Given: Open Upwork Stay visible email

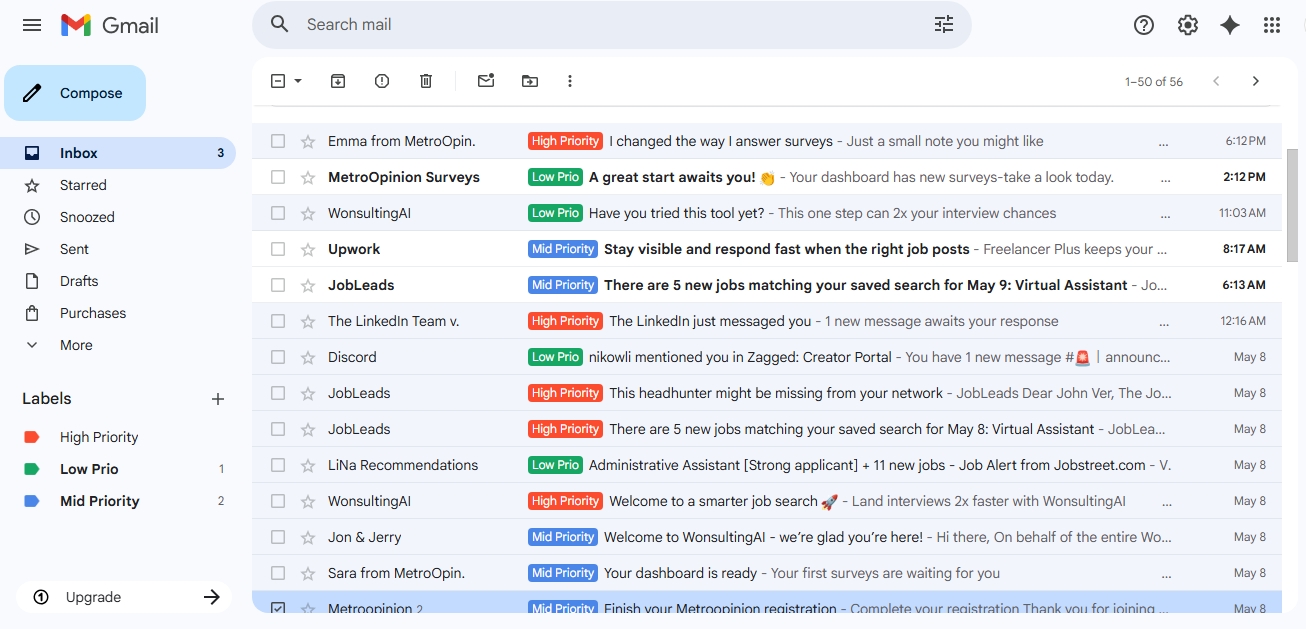Looking at the screenshot, I should point(767,249).
